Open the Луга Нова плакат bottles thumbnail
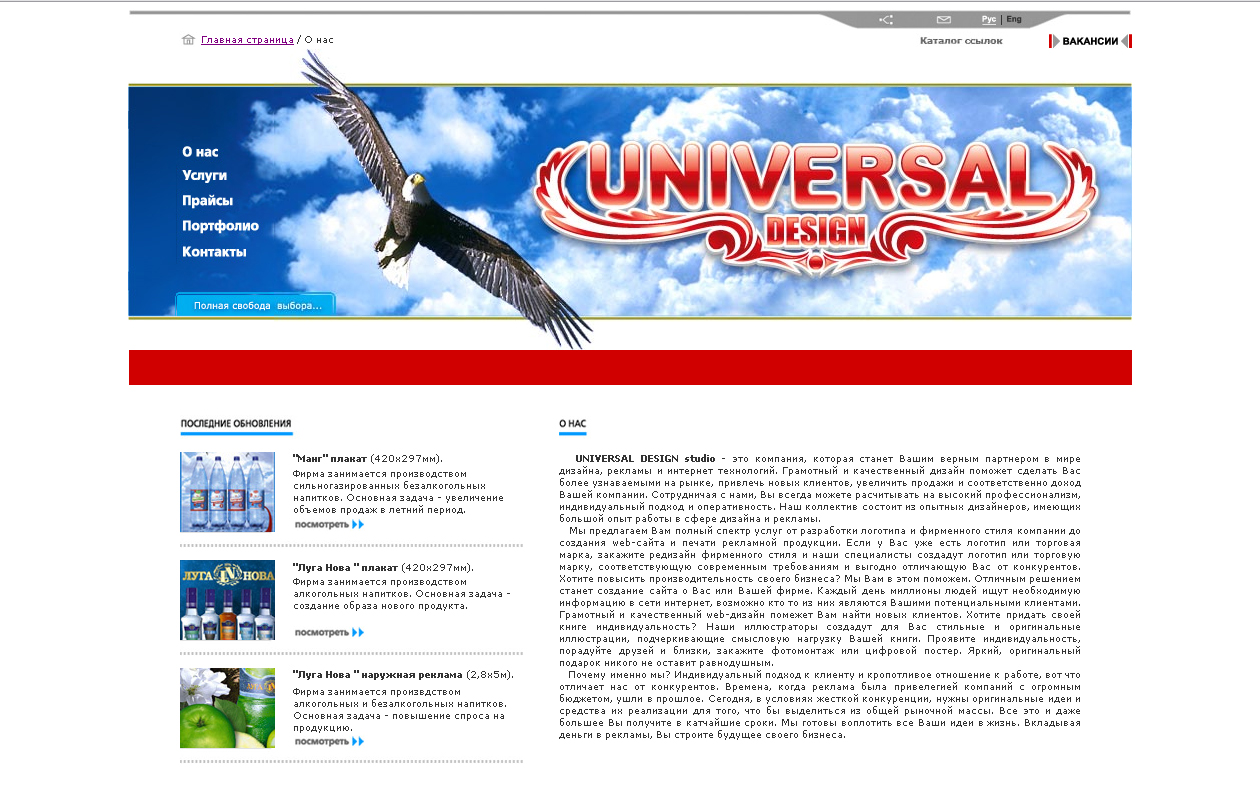Screen dimensions: 1260x804 227,600
